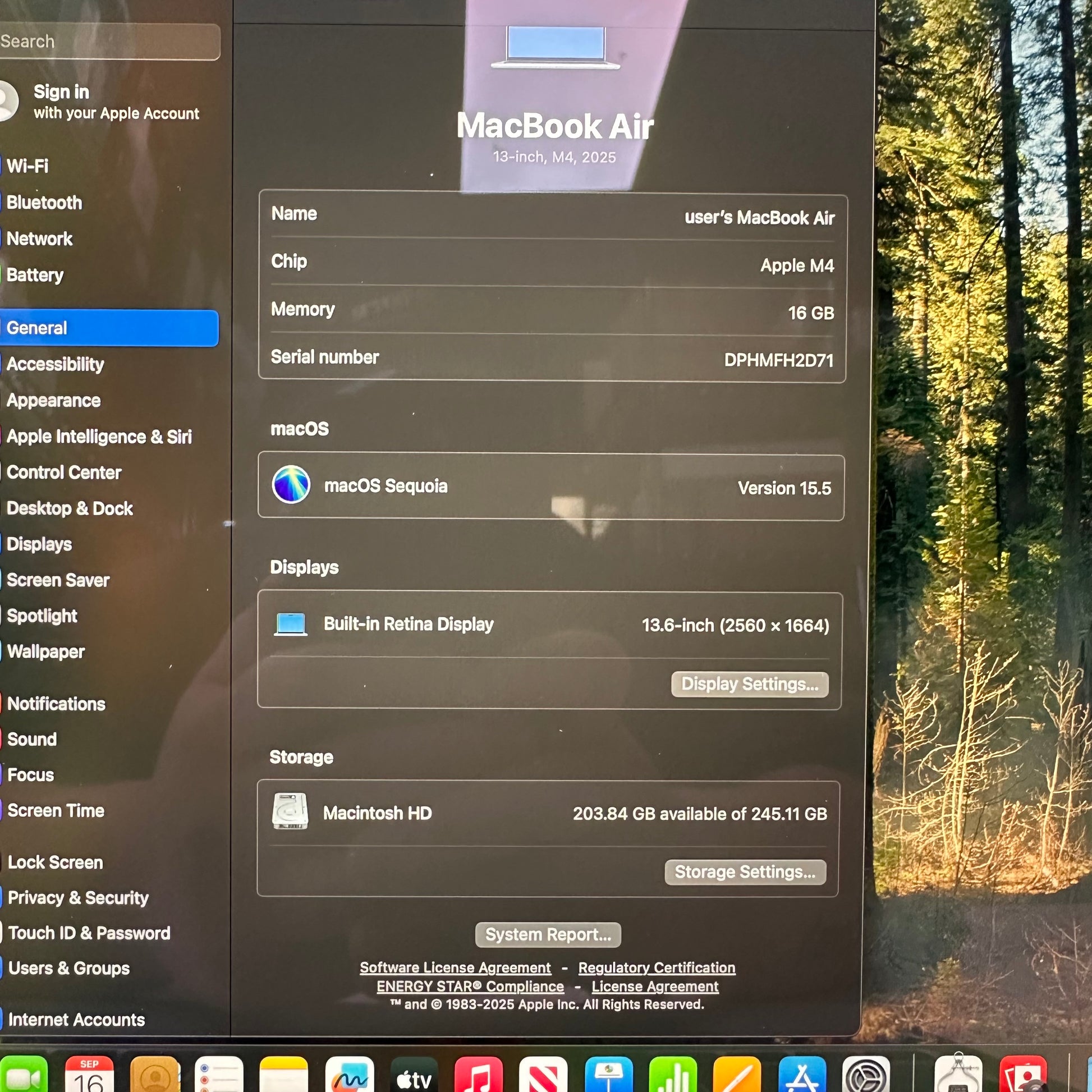Click the serial number DPHMFH2D71

(779, 360)
